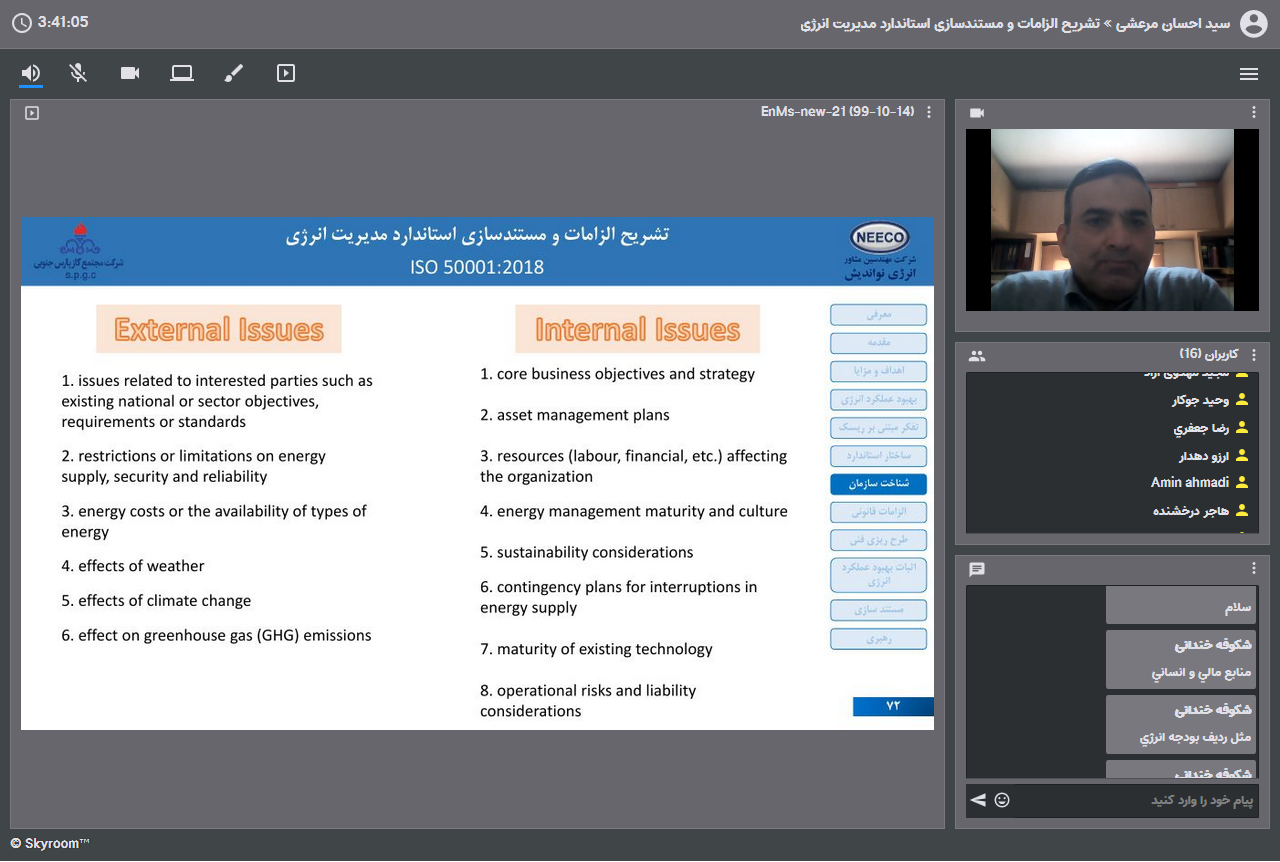The height and width of the screenshot is (862, 1280).
Task: Click person icon next to وحید جوکار
Action: tap(1242, 400)
